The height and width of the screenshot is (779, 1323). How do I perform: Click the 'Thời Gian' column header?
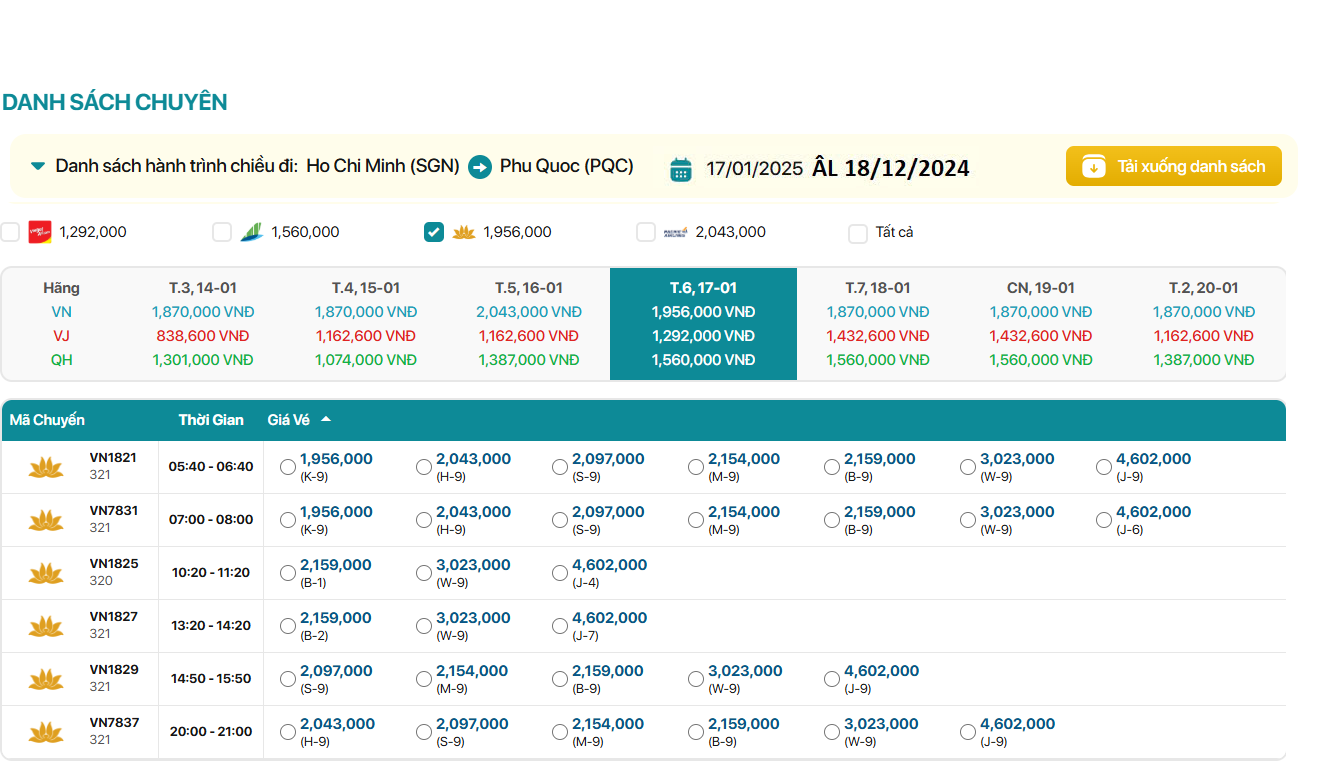click(x=211, y=420)
